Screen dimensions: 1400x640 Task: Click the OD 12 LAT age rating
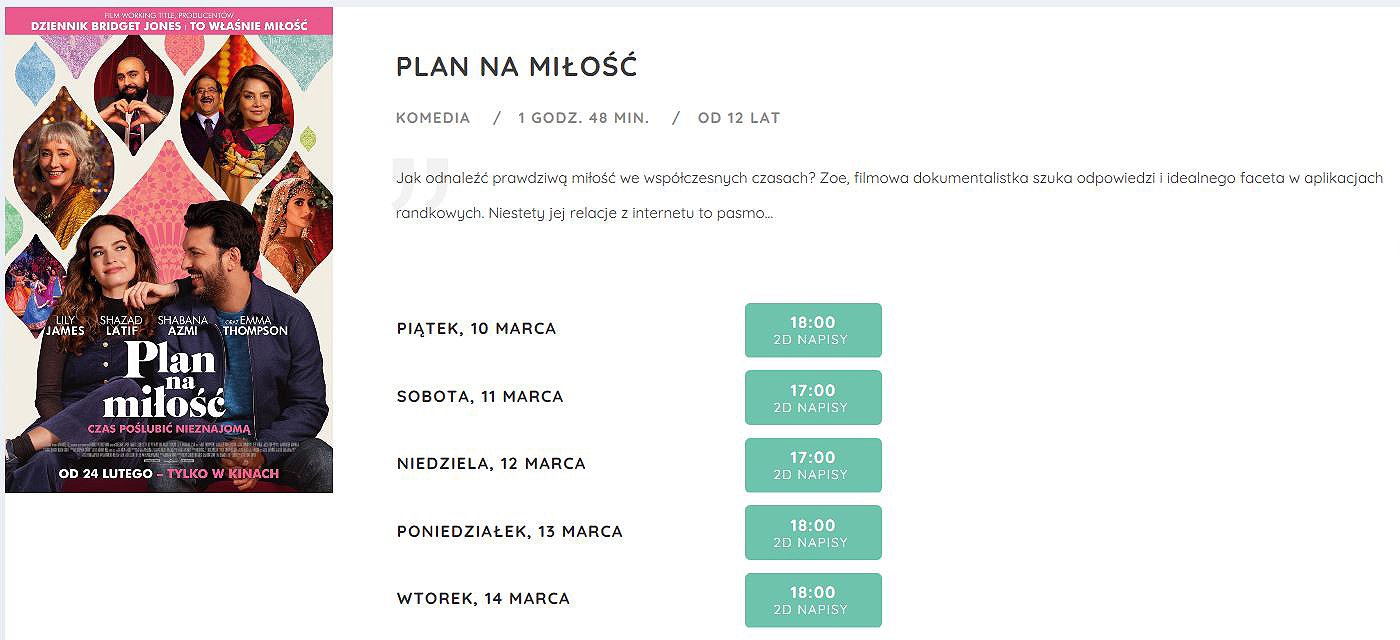click(739, 118)
